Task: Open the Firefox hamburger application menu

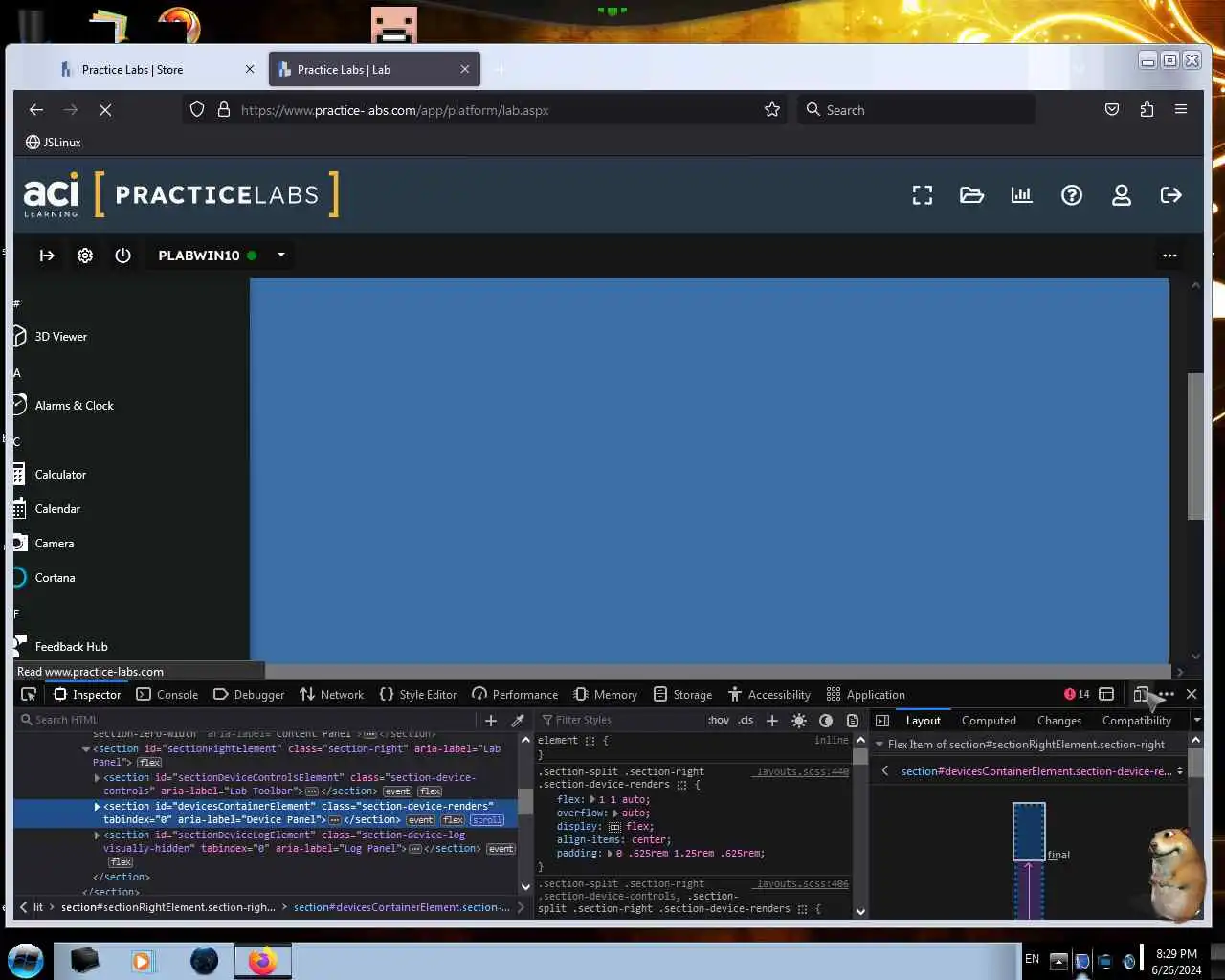Action: click(x=1181, y=110)
